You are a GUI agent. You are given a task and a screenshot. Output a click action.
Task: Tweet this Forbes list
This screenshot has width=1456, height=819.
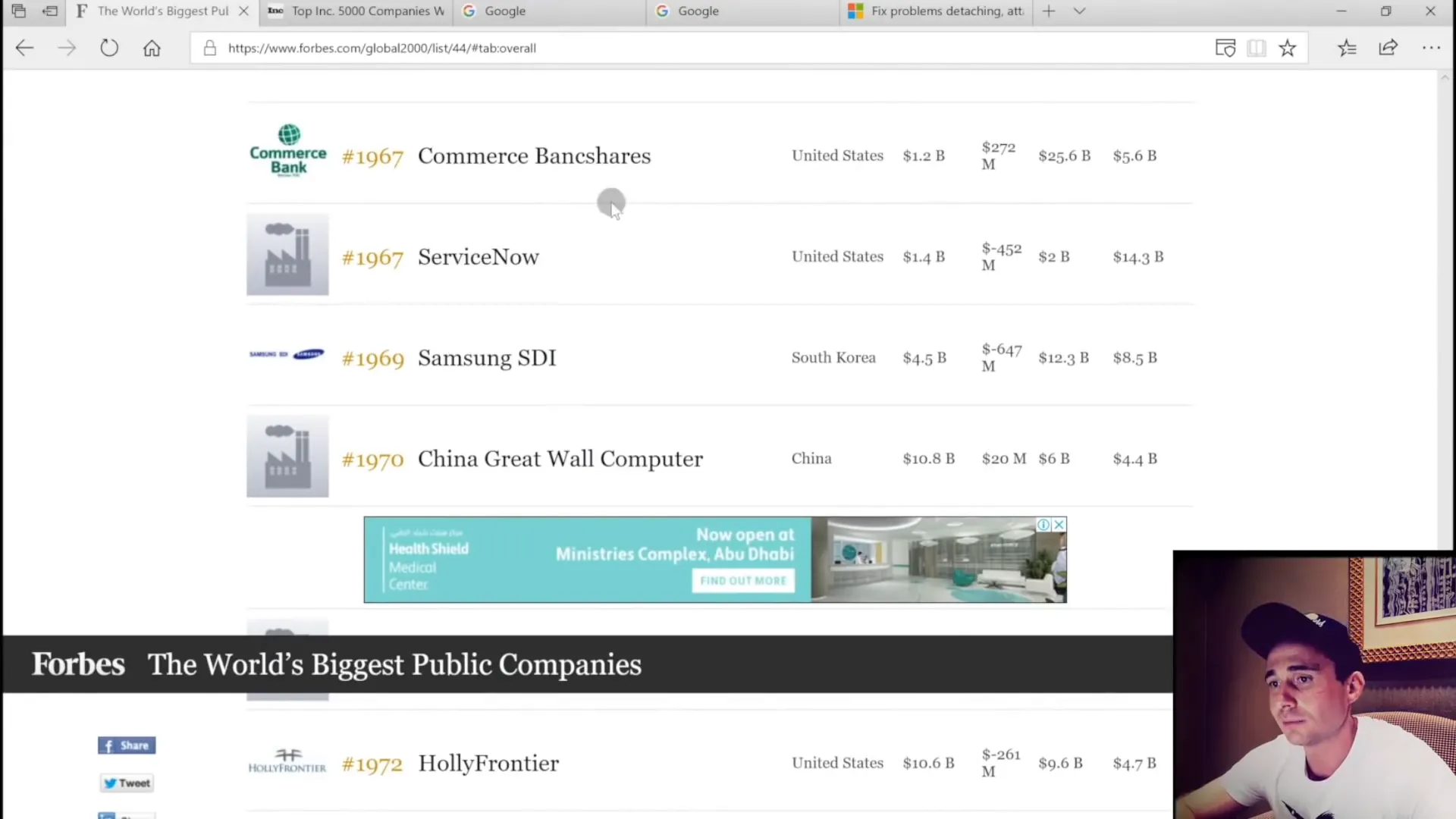(127, 783)
